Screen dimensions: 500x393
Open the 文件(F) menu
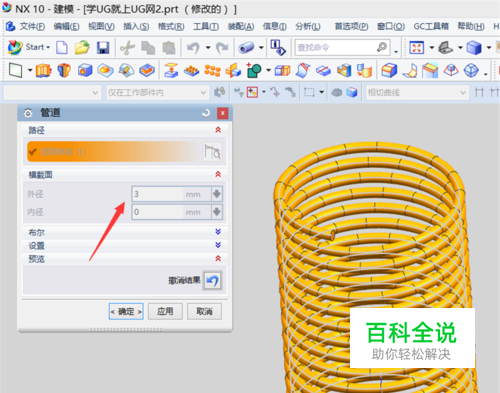[x=32, y=26]
